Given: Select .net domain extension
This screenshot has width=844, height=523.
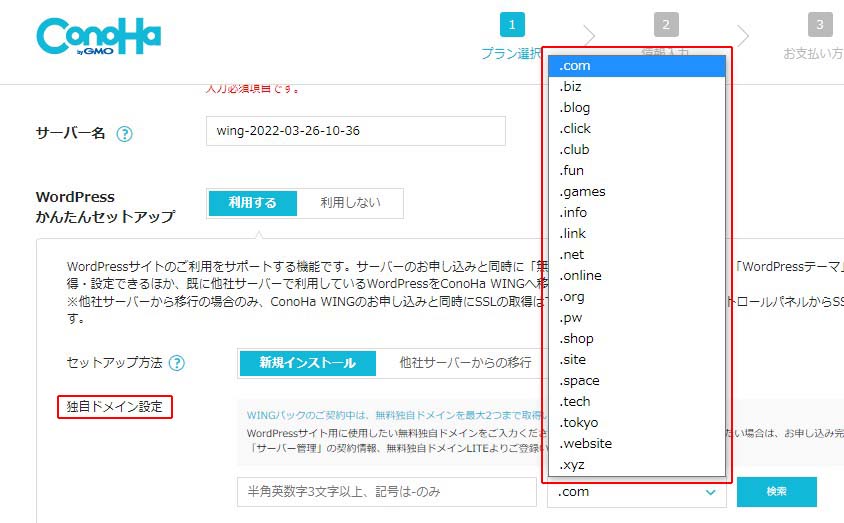Looking at the screenshot, I should pos(637,255).
